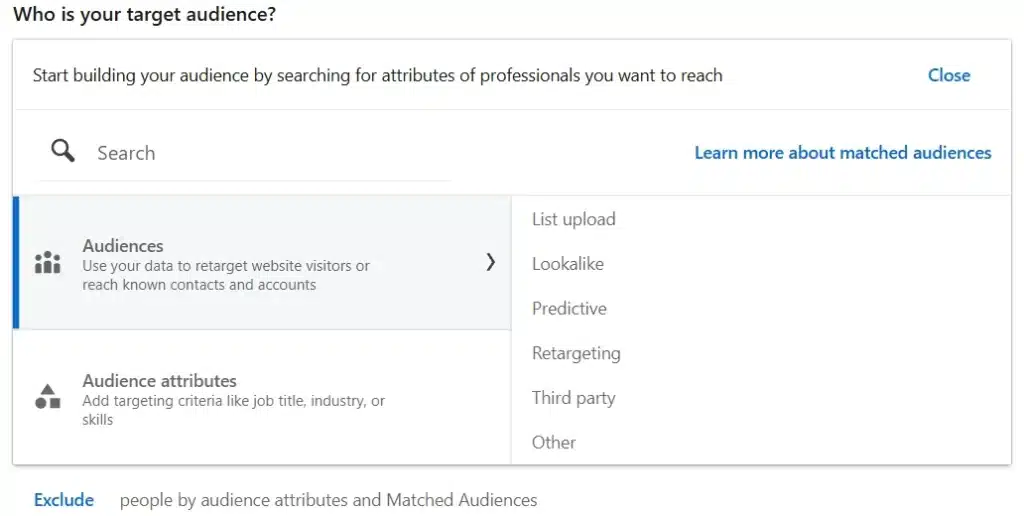Close the audience builder panel

pyautogui.click(x=949, y=75)
